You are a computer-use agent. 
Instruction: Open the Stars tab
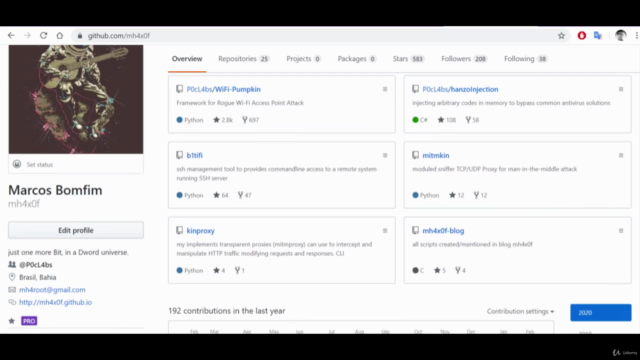pos(408,59)
